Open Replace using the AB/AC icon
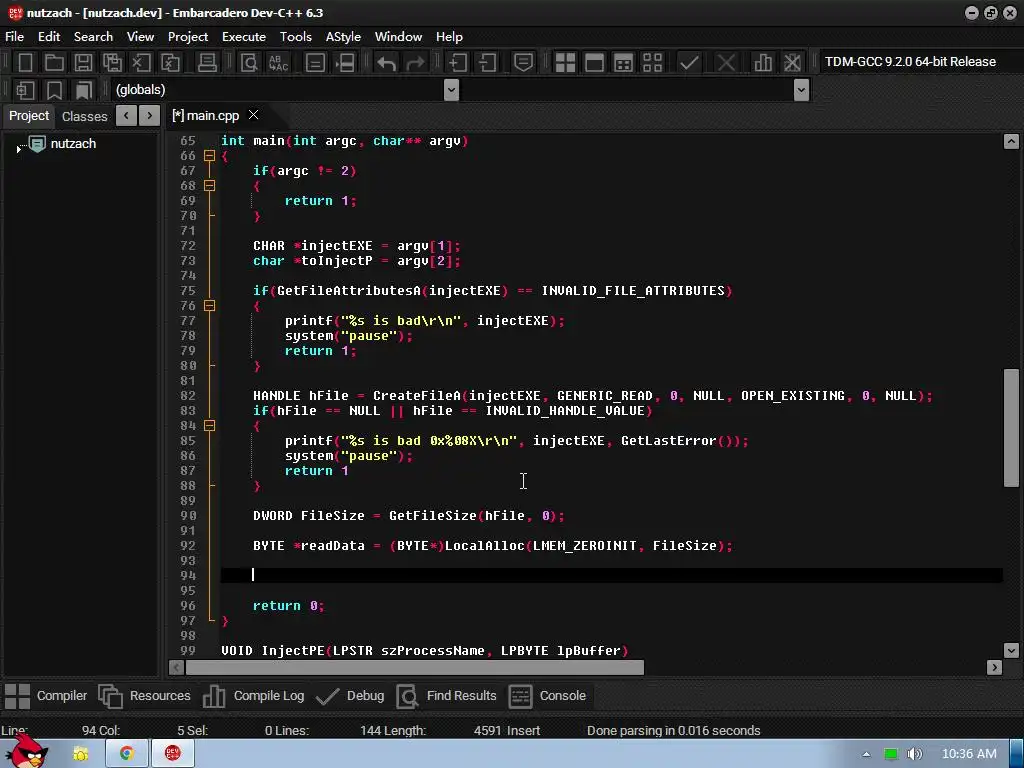The height and width of the screenshot is (768, 1024). tap(278, 63)
